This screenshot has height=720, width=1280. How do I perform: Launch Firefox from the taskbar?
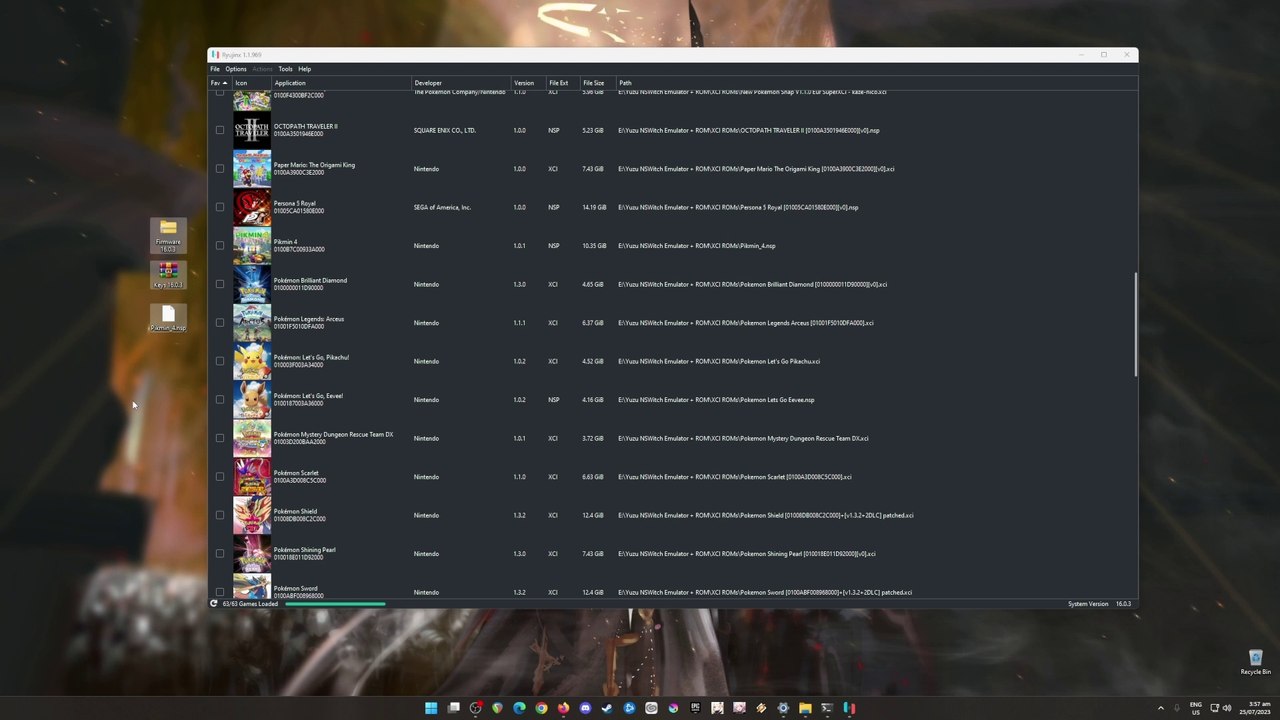(x=563, y=708)
